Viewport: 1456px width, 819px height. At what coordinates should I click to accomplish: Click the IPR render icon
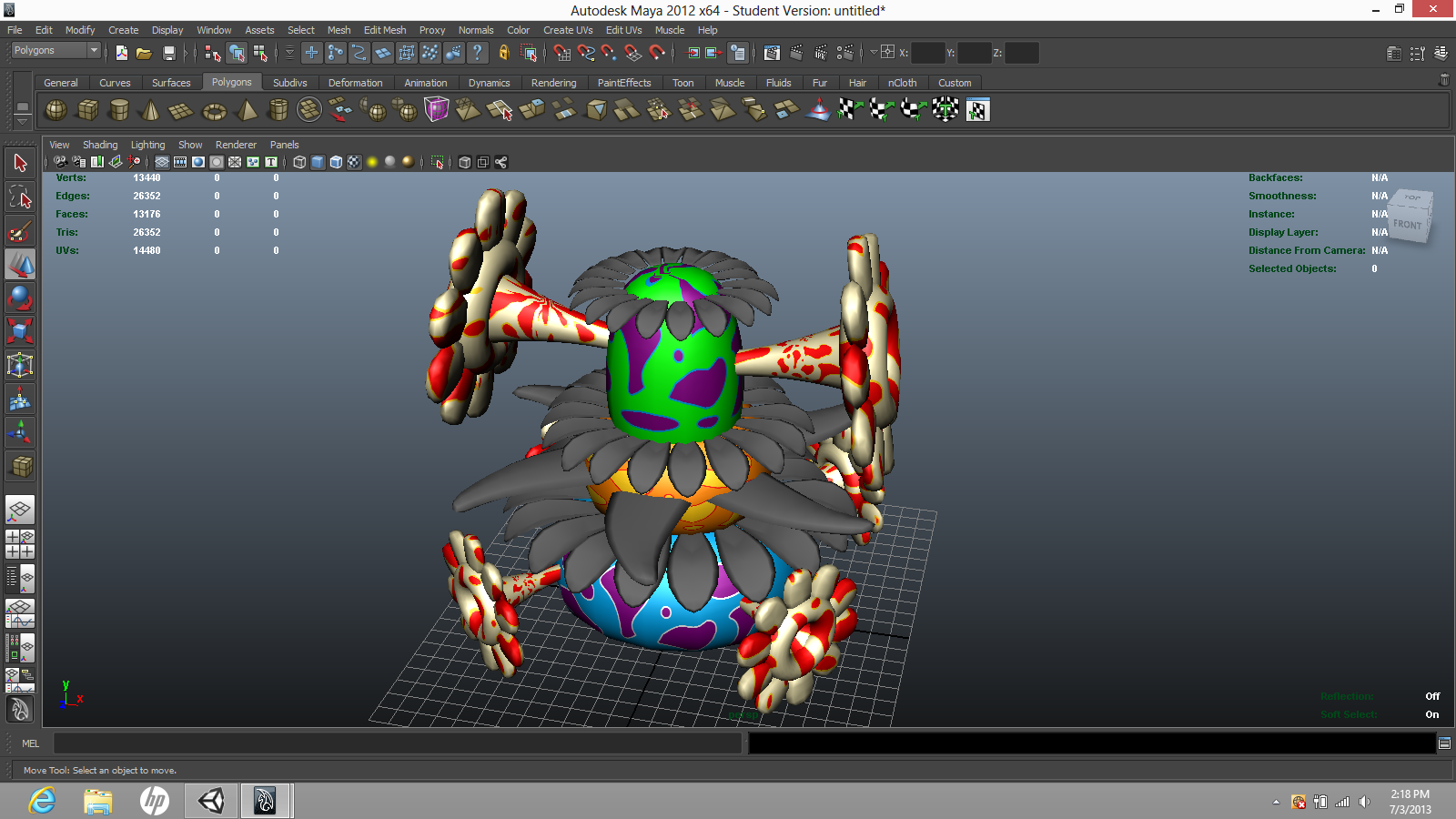[821, 53]
